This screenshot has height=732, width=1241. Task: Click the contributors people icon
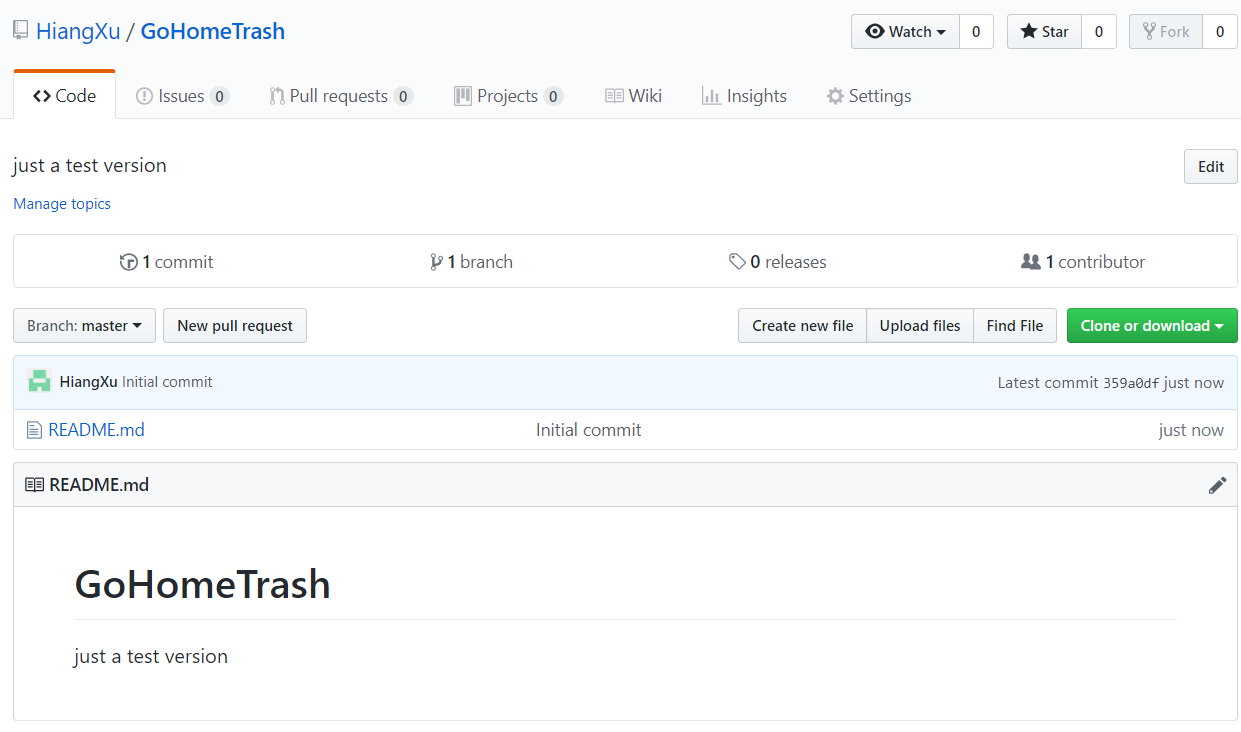1030,262
